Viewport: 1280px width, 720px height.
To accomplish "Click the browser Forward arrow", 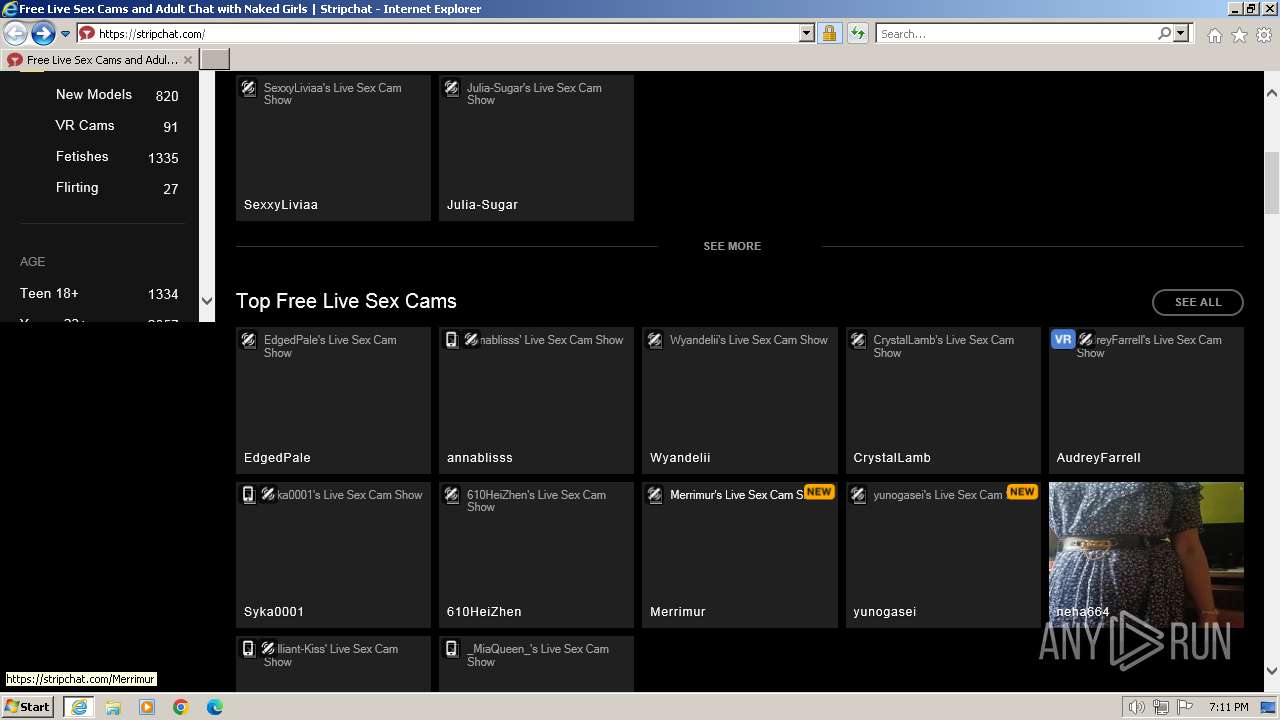I will (x=42, y=33).
